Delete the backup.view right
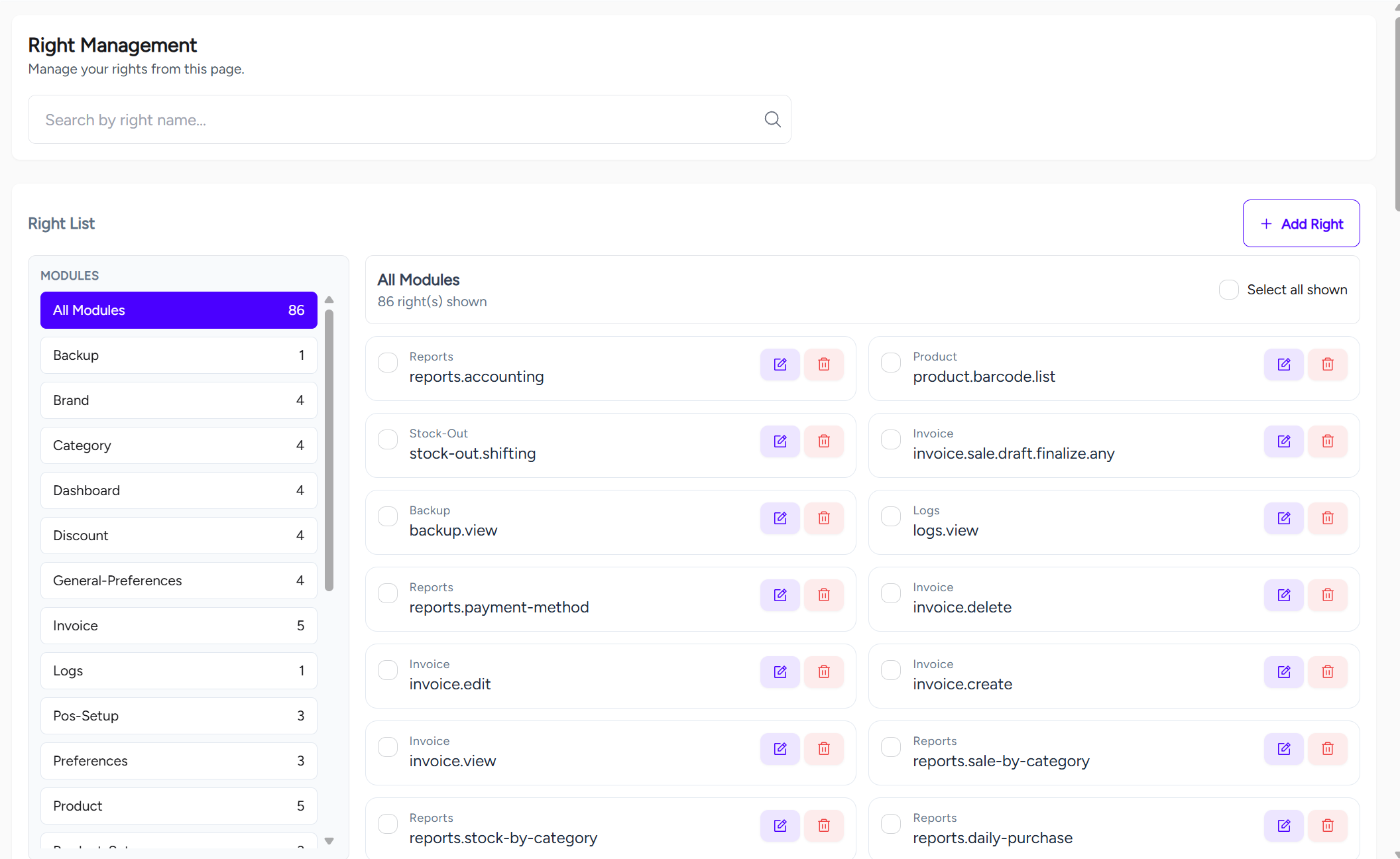This screenshot has height=859, width=1400. tap(824, 518)
